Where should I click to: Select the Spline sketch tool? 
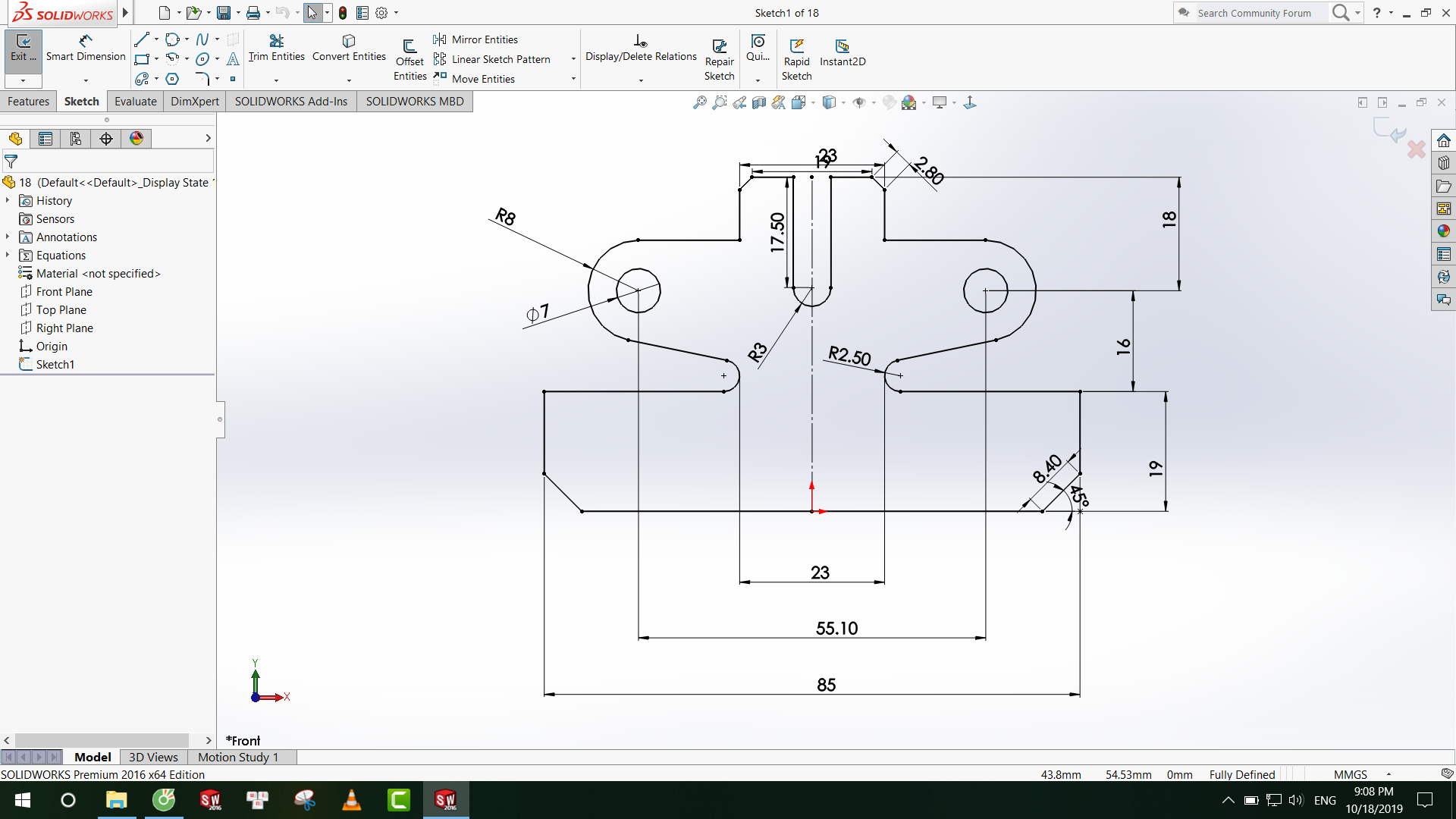[x=202, y=39]
